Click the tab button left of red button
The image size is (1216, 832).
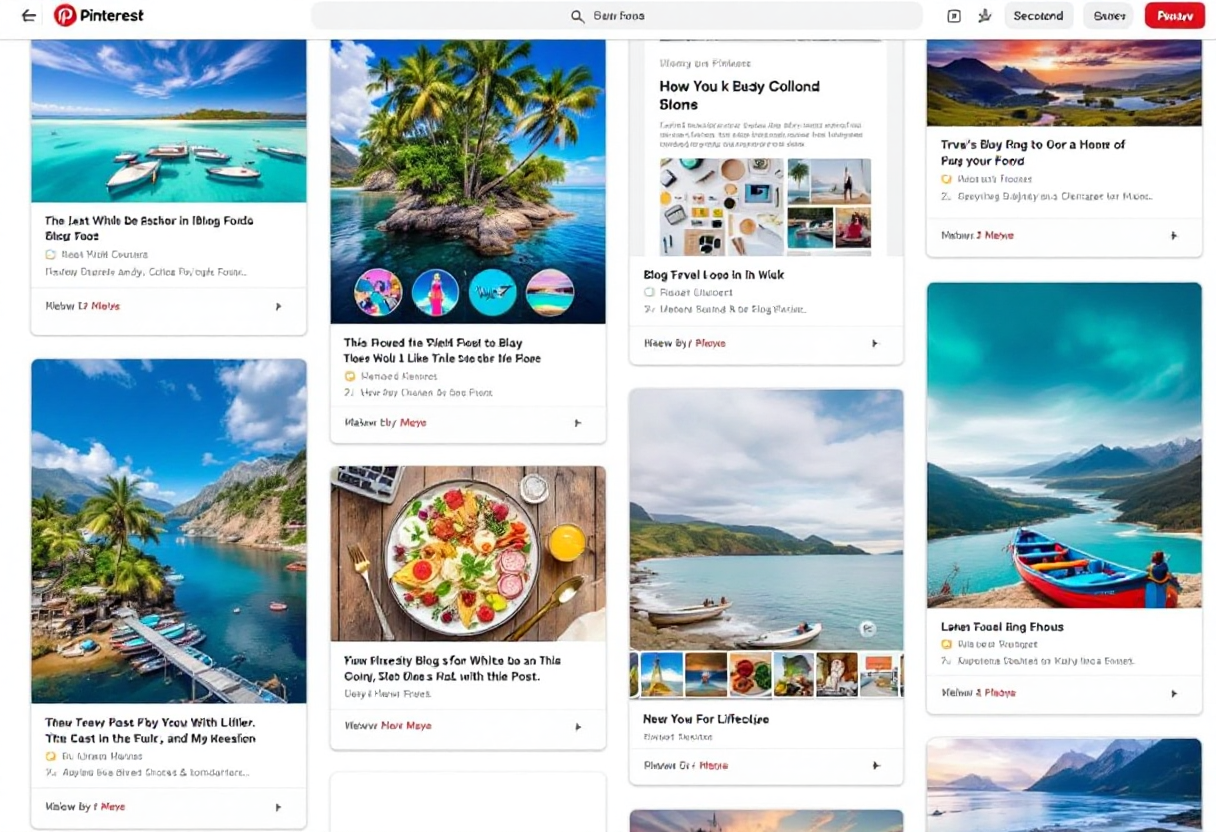1108,16
